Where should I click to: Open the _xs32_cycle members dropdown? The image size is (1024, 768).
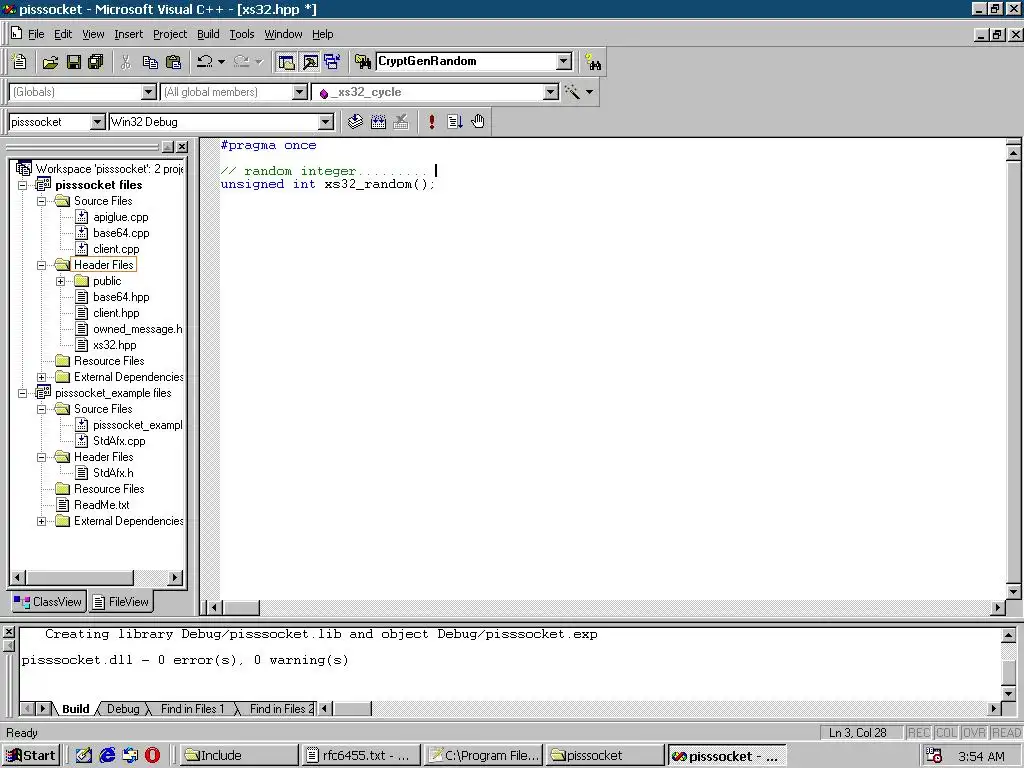pos(551,92)
